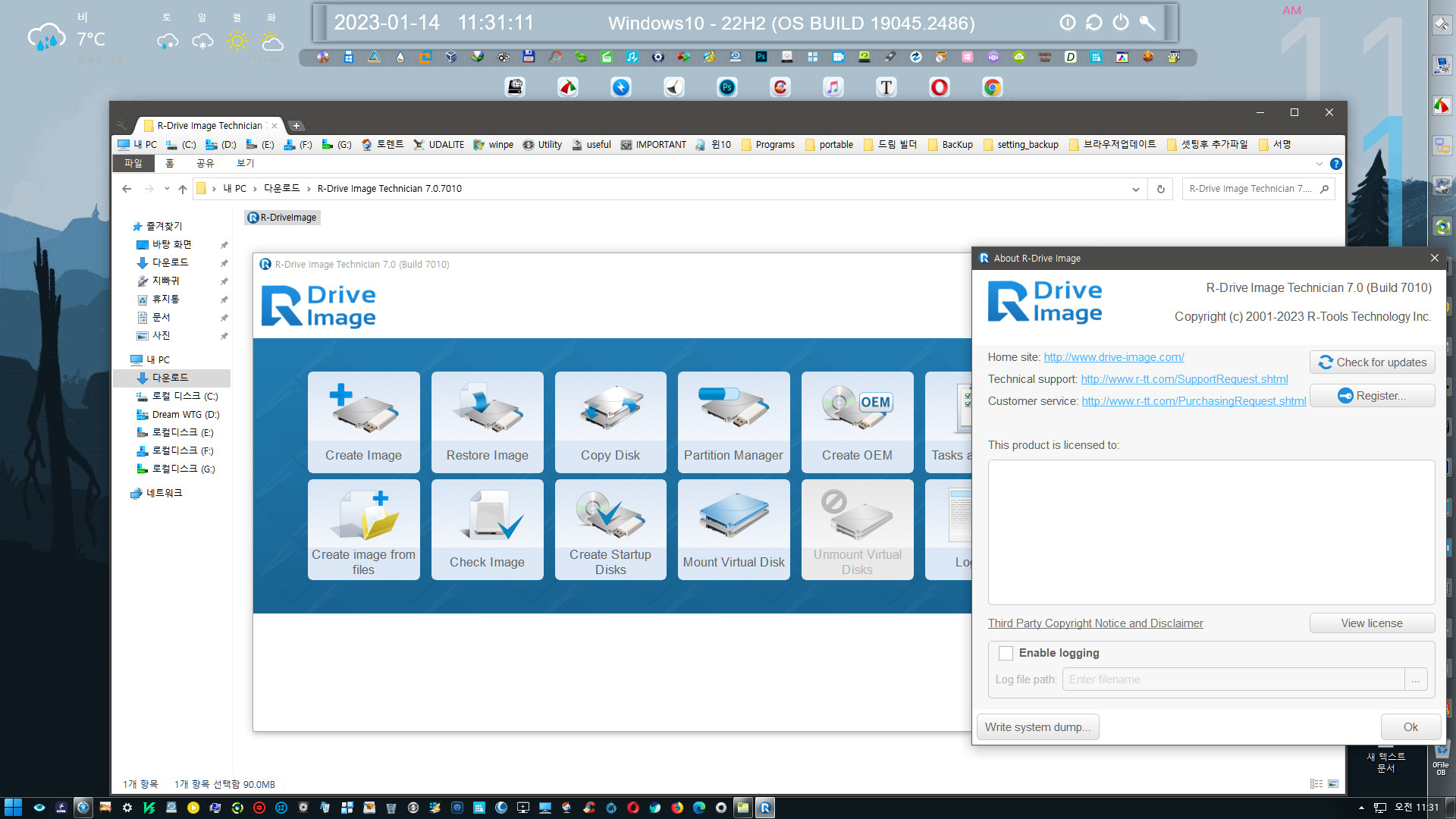The image size is (1456, 819).
Task: Refresh the Explorer address bar
Action: pos(1160,189)
